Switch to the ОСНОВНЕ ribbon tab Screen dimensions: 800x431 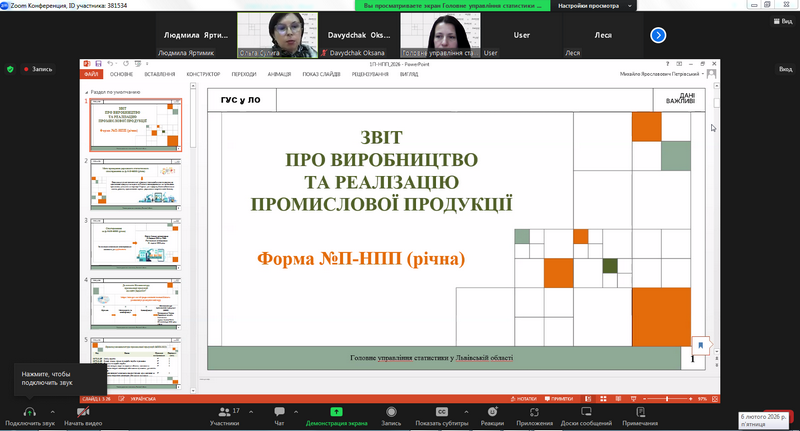(121, 74)
